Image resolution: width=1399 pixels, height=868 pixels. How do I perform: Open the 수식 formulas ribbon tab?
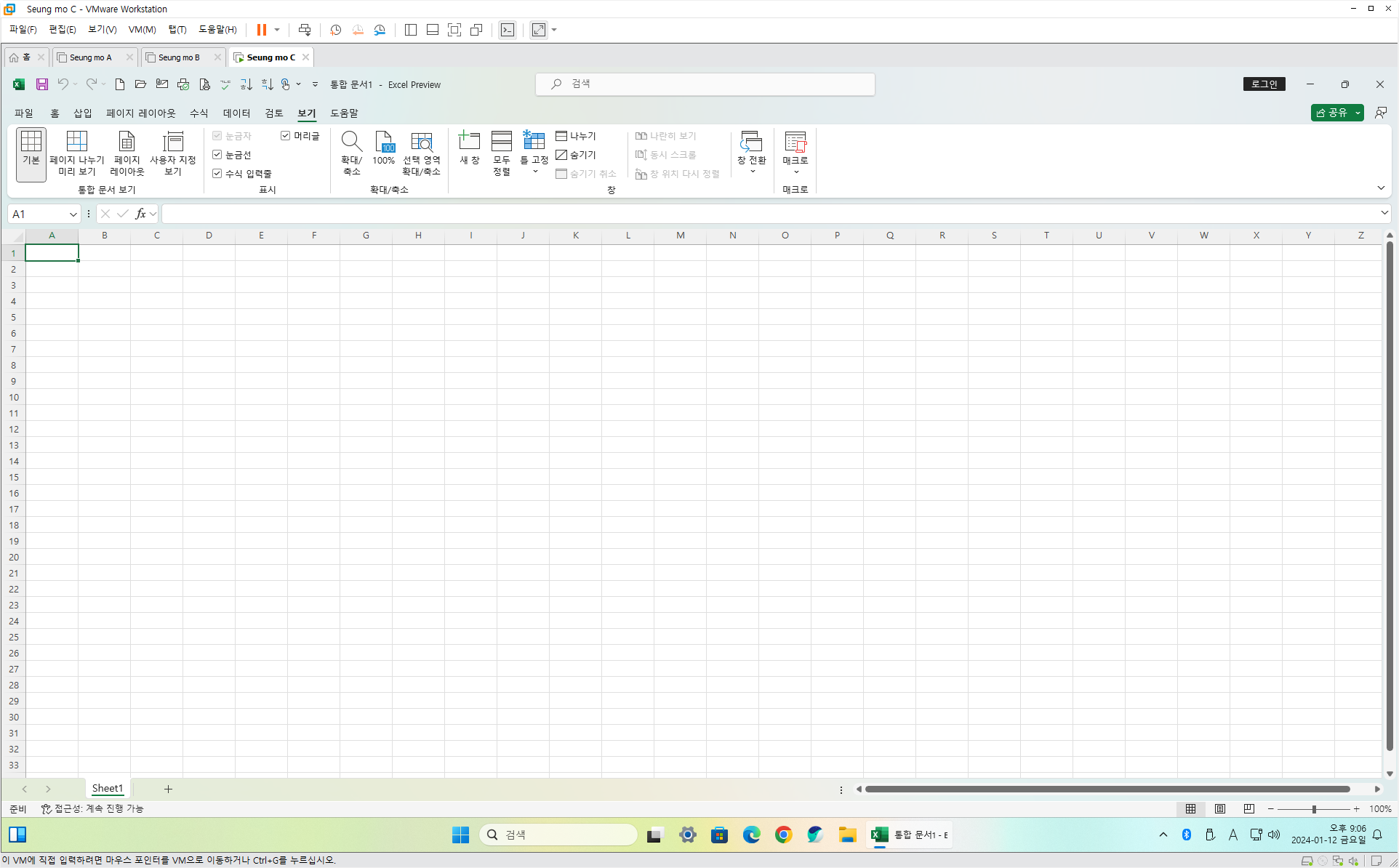[199, 113]
